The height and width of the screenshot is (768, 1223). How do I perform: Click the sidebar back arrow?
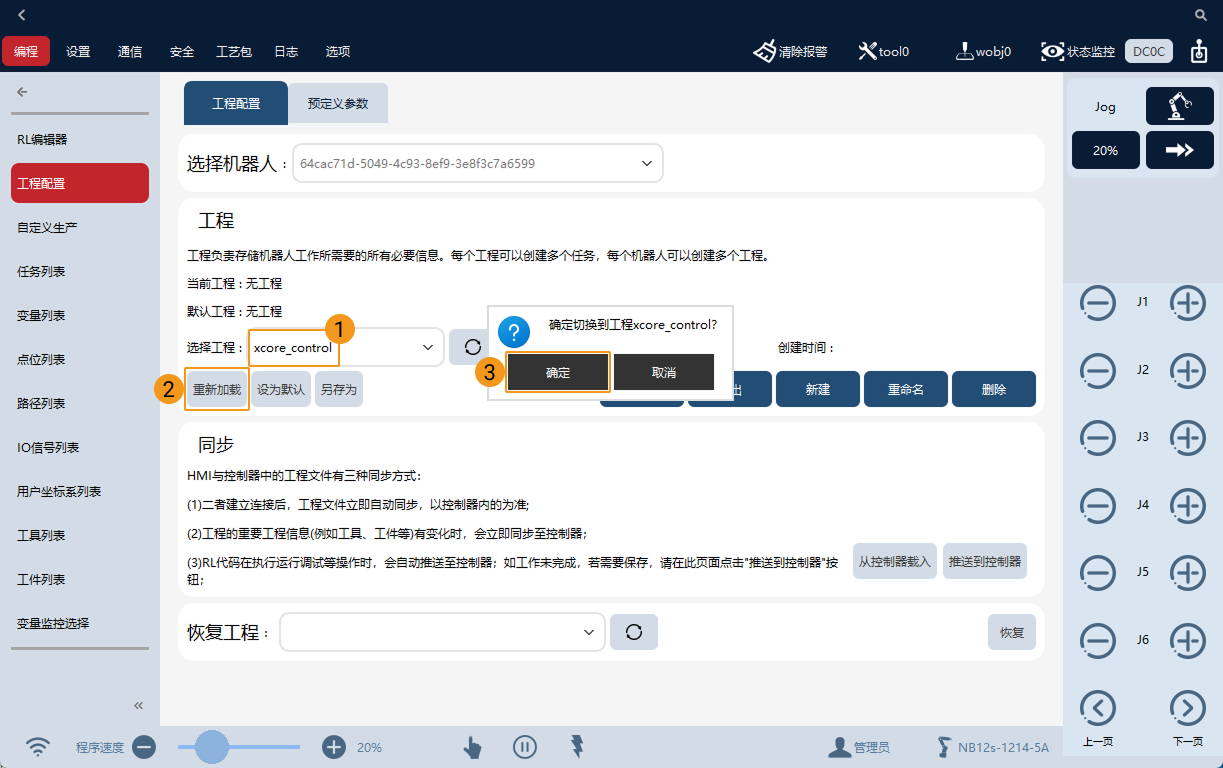point(22,92)
